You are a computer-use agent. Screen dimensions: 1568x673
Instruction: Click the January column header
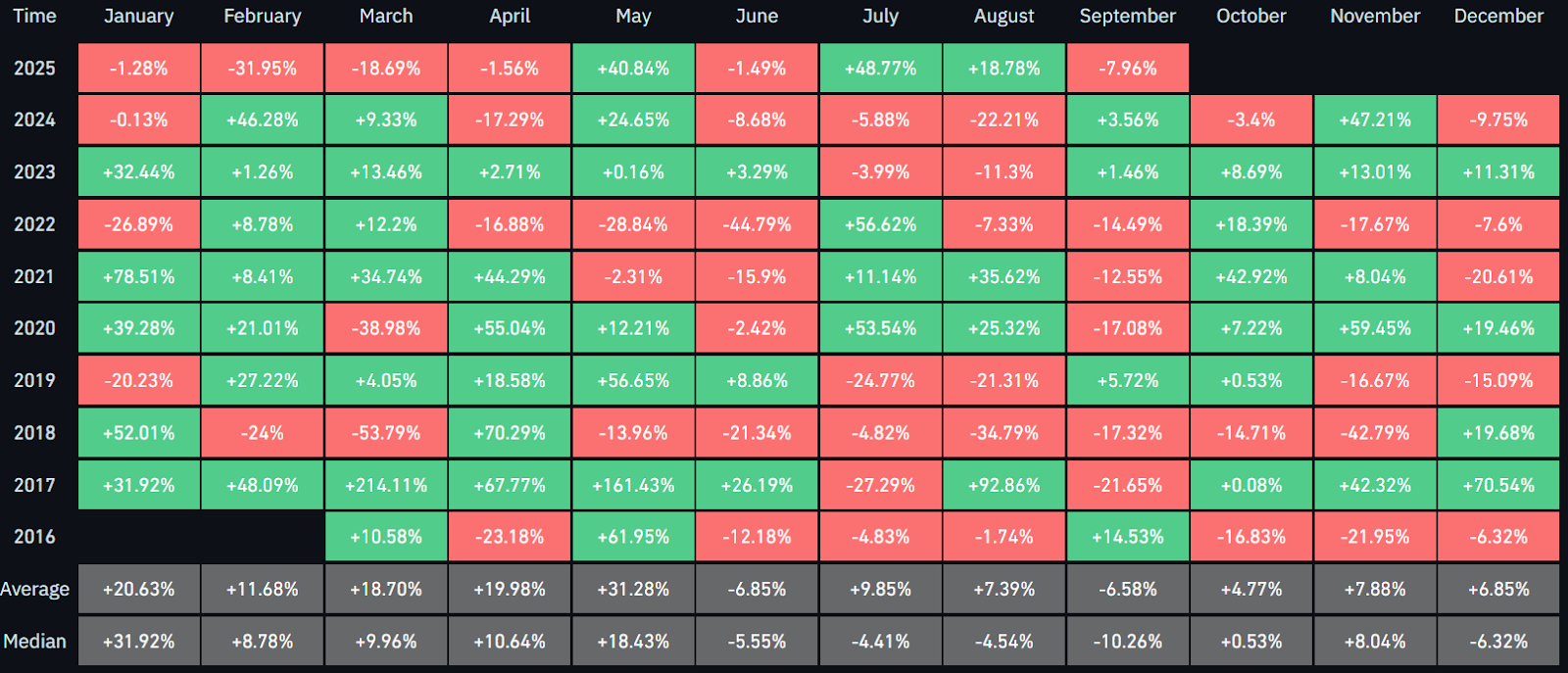click(x=139, y=17)
